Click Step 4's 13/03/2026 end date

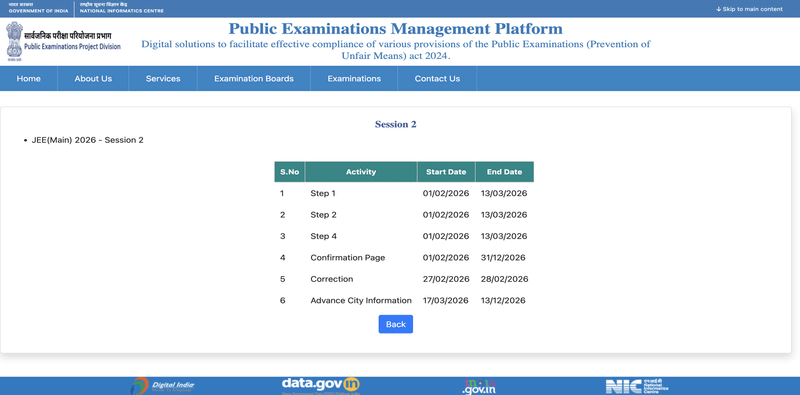[x=504, y=236]
